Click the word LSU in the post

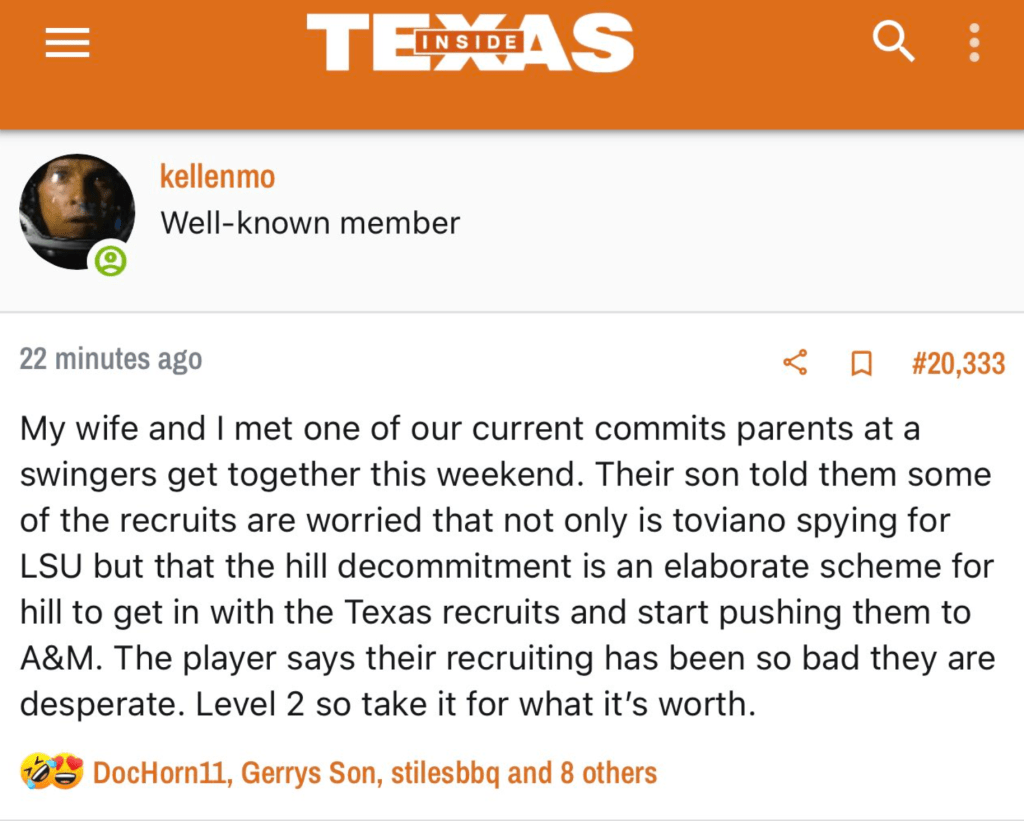[46, 566]
